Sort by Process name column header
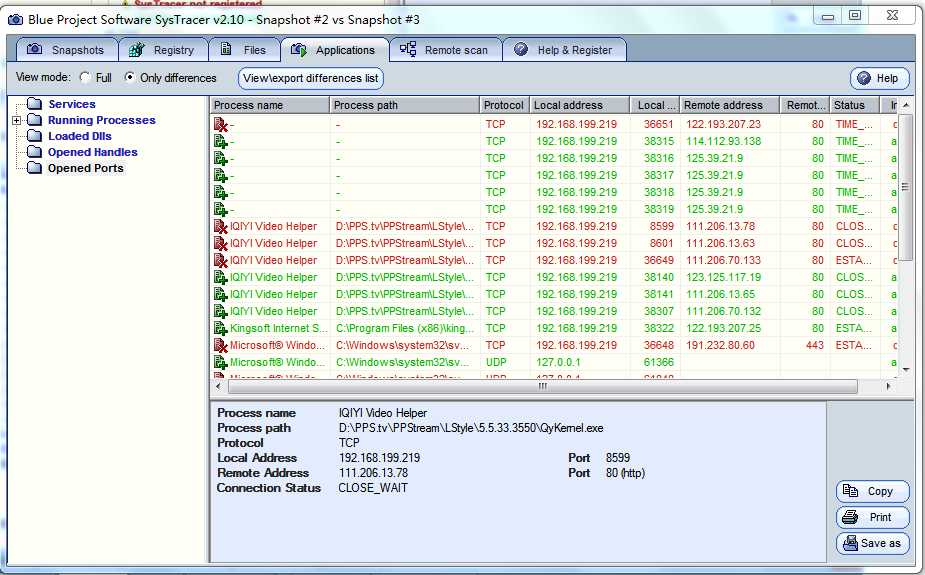Viewport: 925px width, 575px height. (270, 105)
